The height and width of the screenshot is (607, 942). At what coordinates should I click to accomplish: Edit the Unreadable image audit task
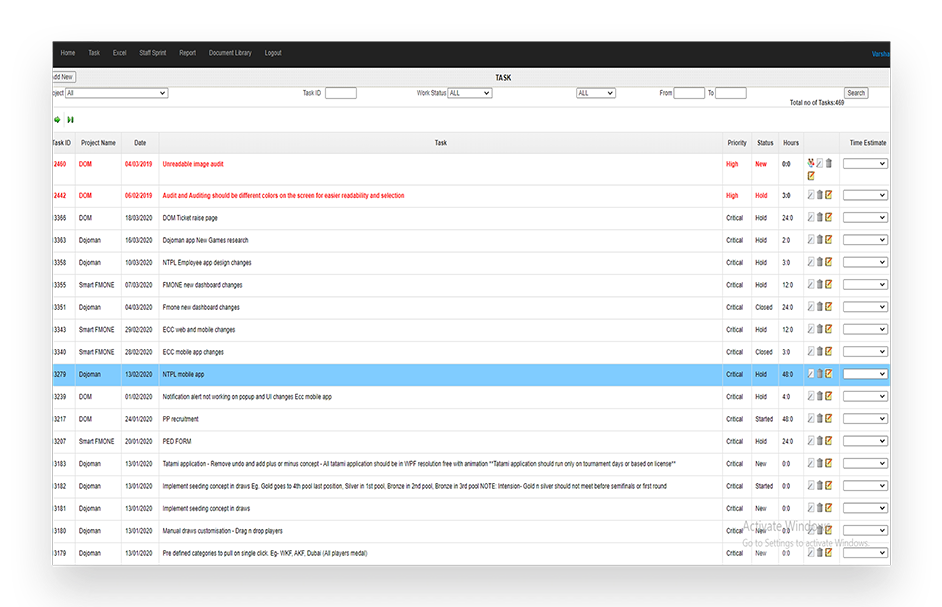(x=820, y=163)
